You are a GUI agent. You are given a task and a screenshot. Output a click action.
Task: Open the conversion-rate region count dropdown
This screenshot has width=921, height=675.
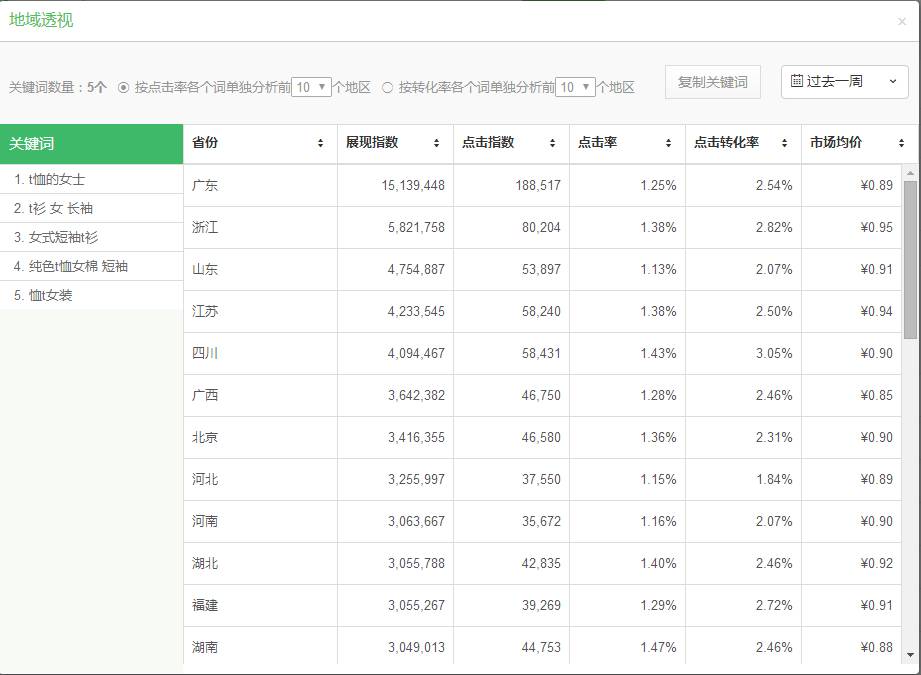575,87
